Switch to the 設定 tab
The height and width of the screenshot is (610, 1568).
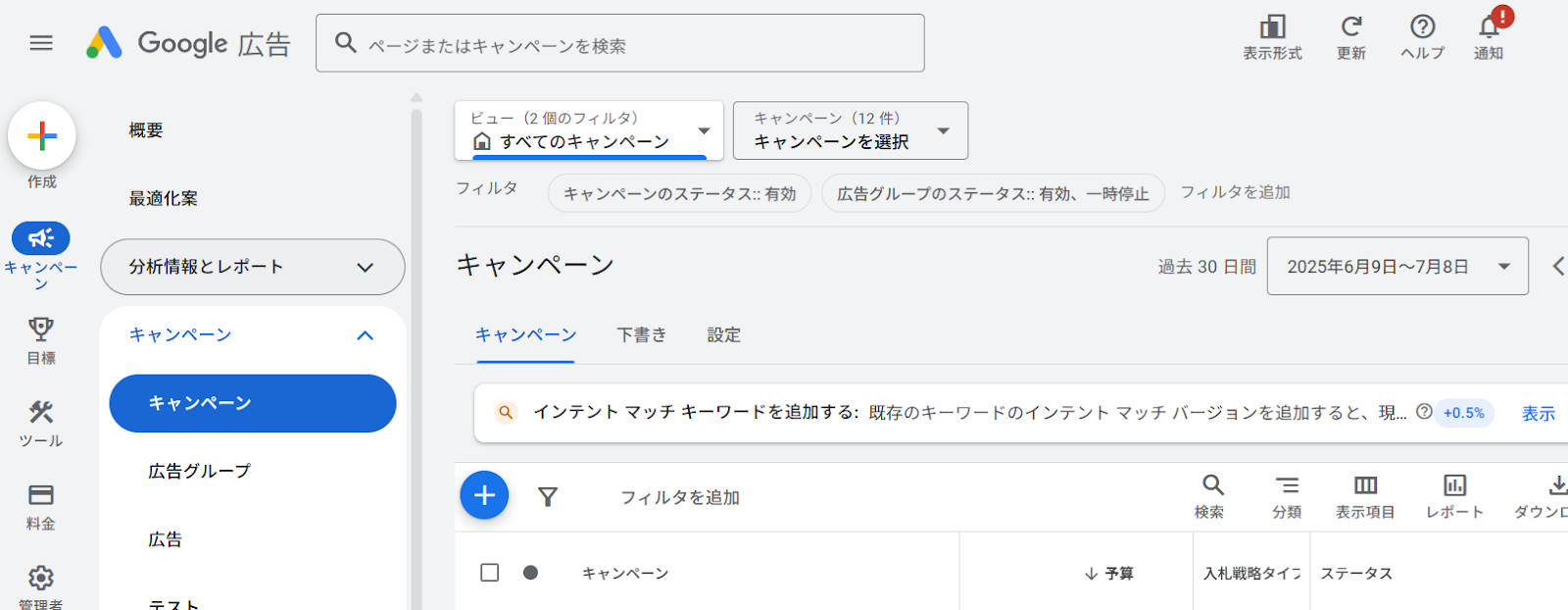pos(724,335)
